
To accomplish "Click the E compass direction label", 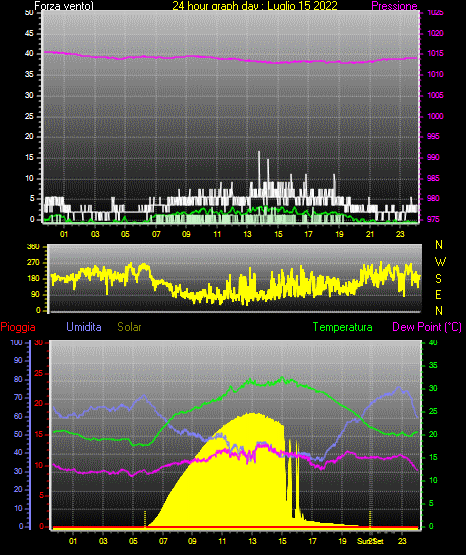I will (438, 294).
